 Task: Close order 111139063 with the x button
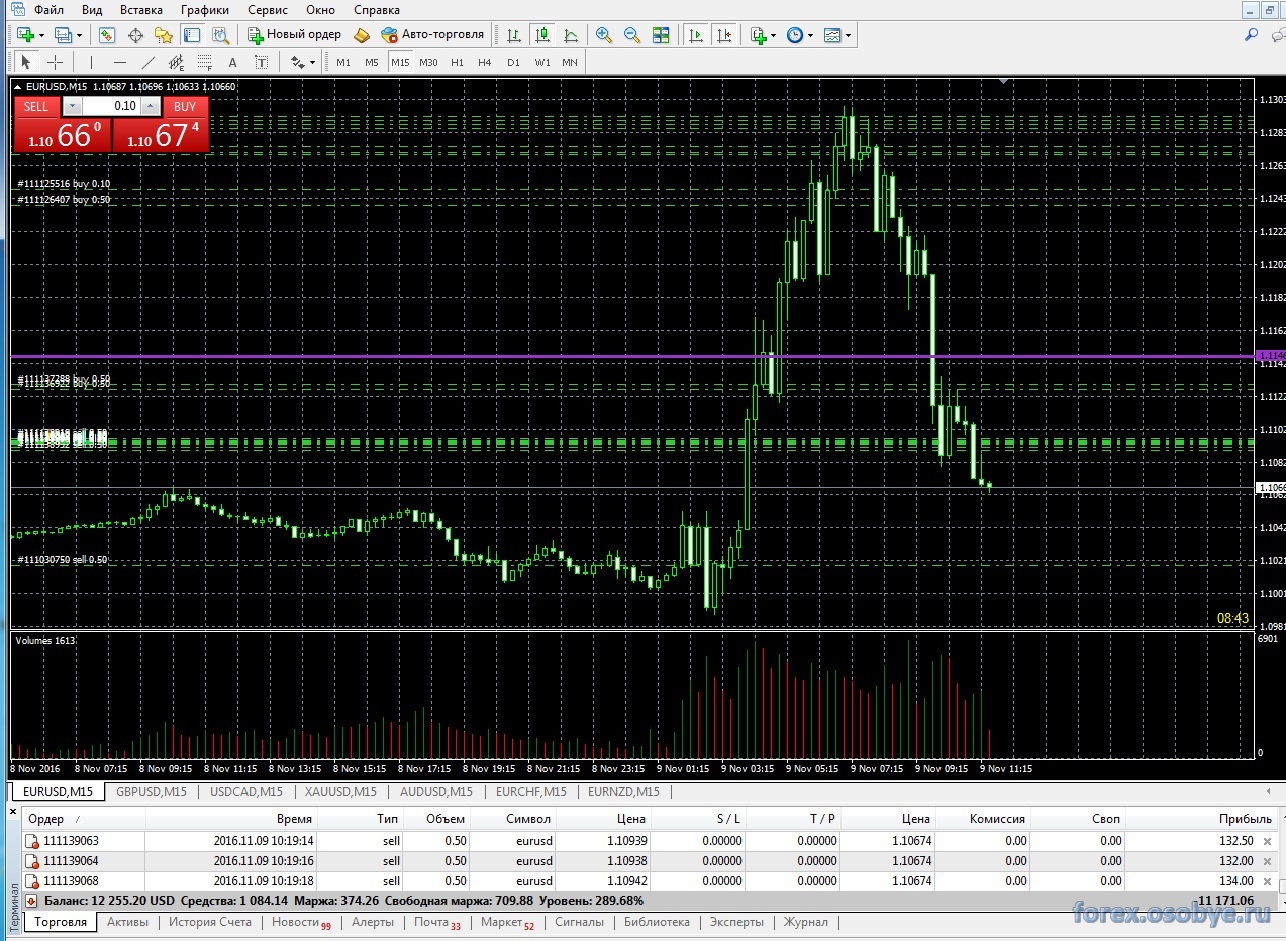(x=1268, y=841)
